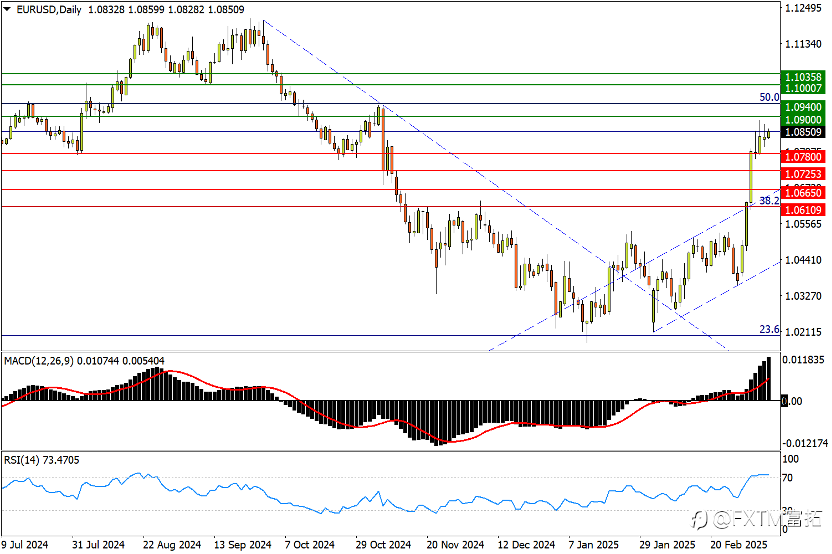Click the 7 Oct 2024 date label
832x554 pixels.
(x=310, y=545)
